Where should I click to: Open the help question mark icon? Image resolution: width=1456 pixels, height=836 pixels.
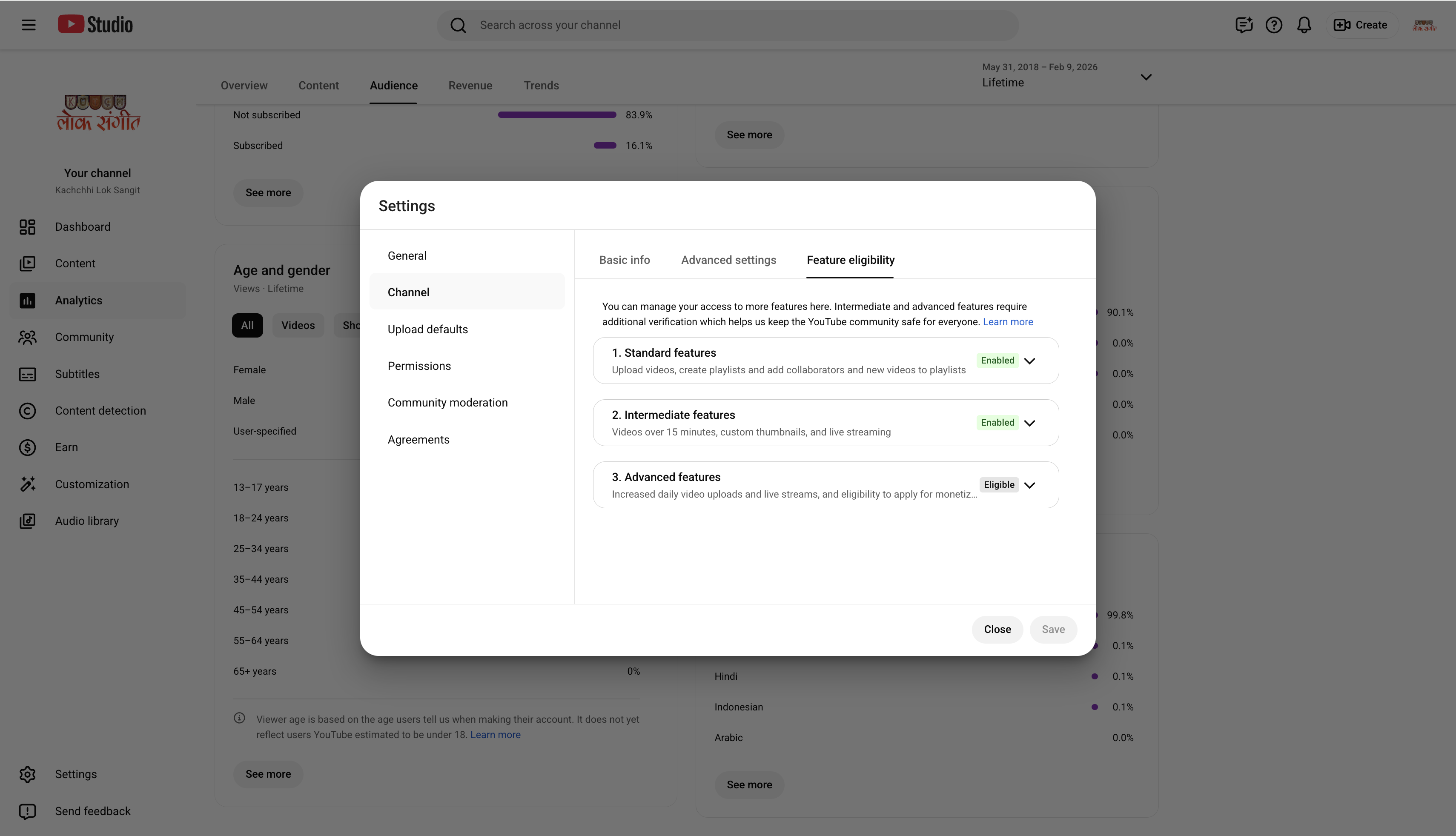1273,25
